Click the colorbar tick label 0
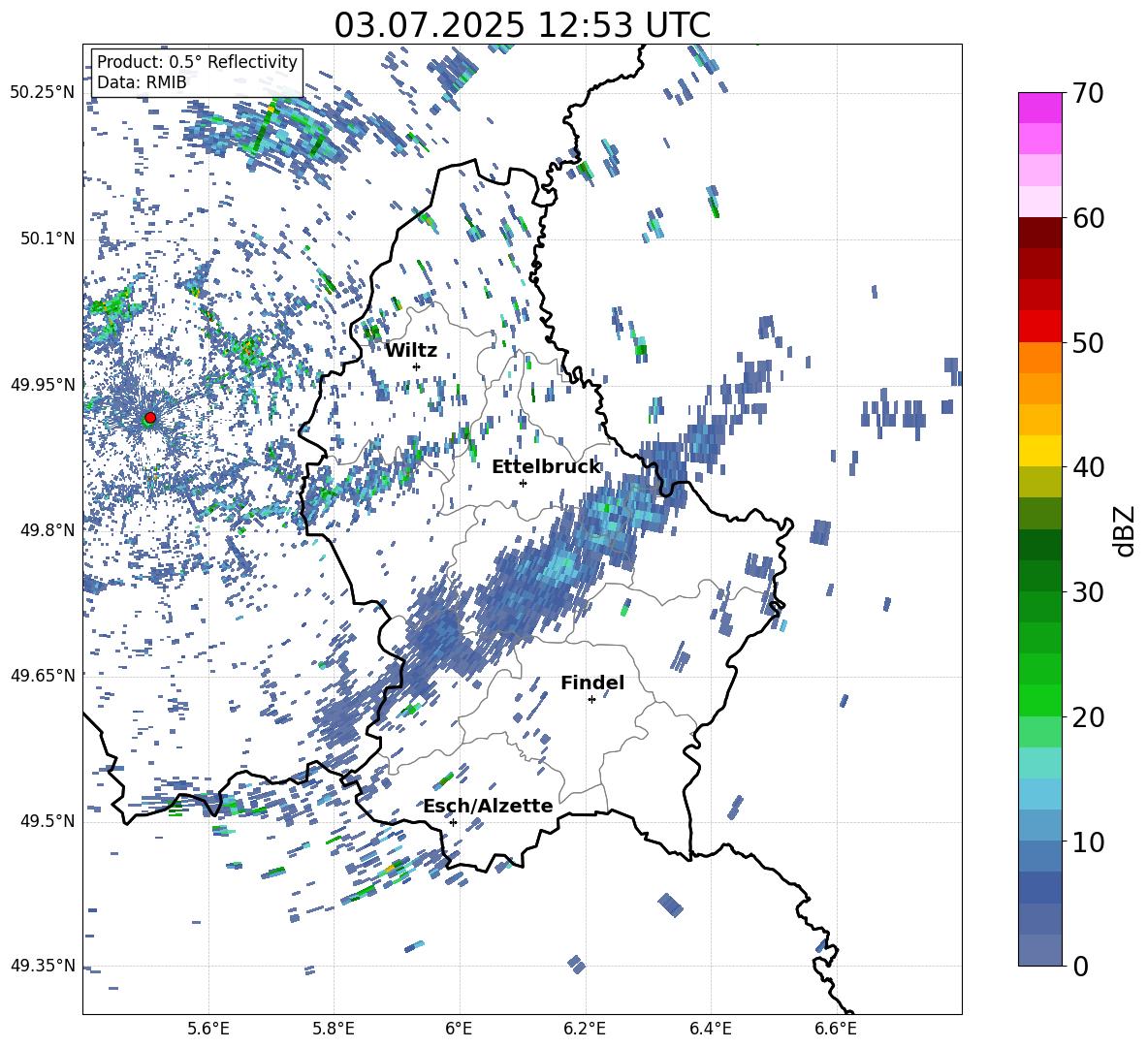1148x1048 pixels. point(1079,967)
